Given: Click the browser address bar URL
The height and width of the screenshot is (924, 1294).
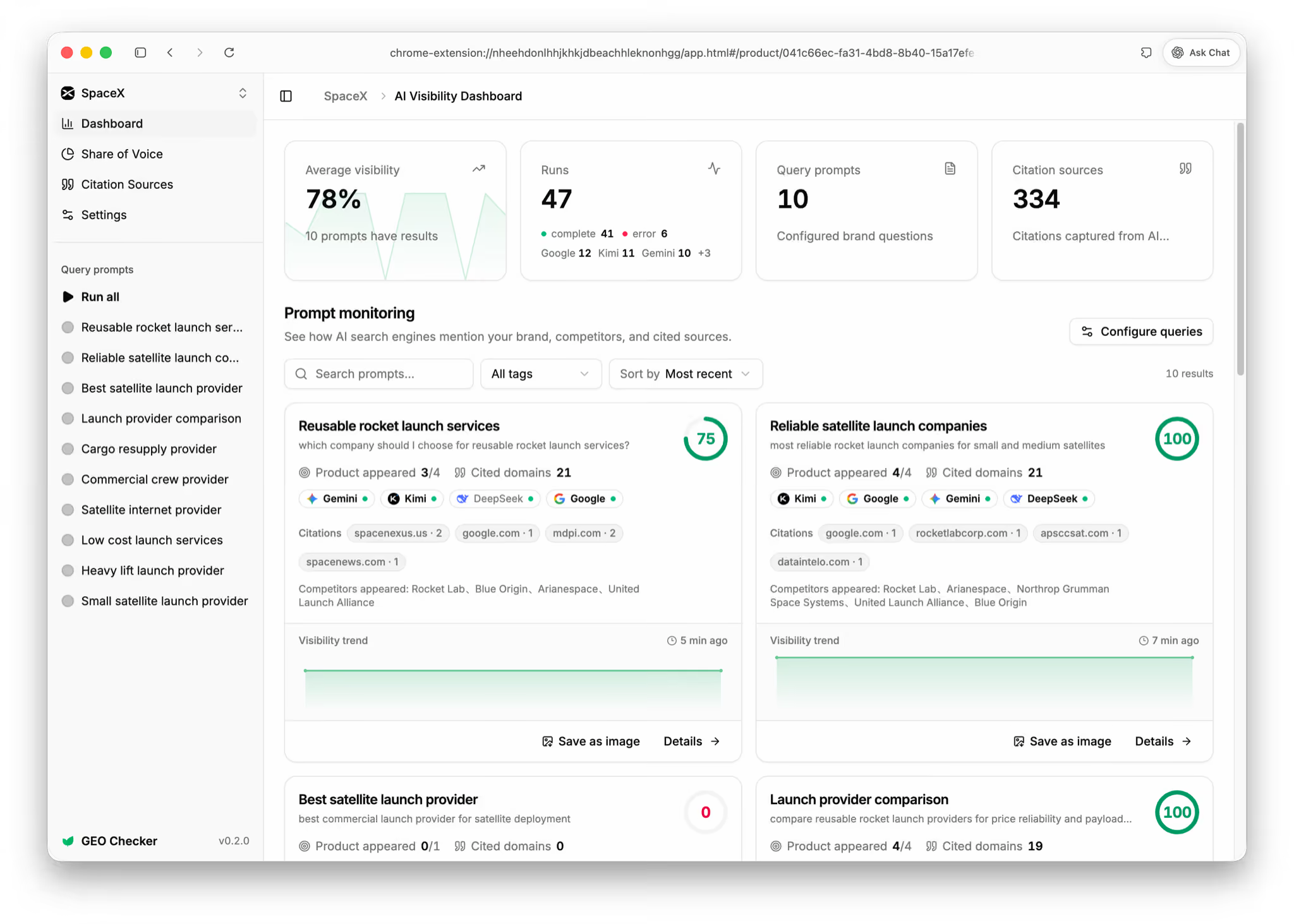Looking at the screenshot, I should coord(681,53).
